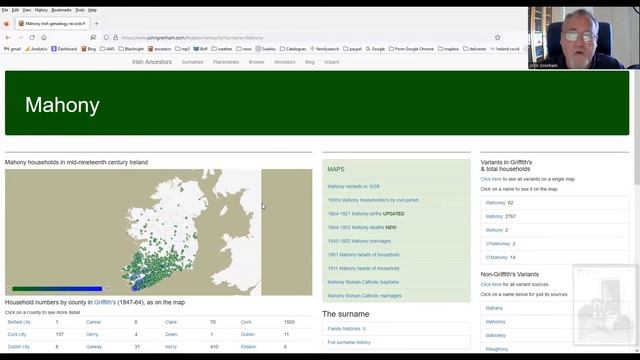Open the Bookmarks menu
This screenshot has height=360, width=640.
pyautogui.click(x=61, y=10)
